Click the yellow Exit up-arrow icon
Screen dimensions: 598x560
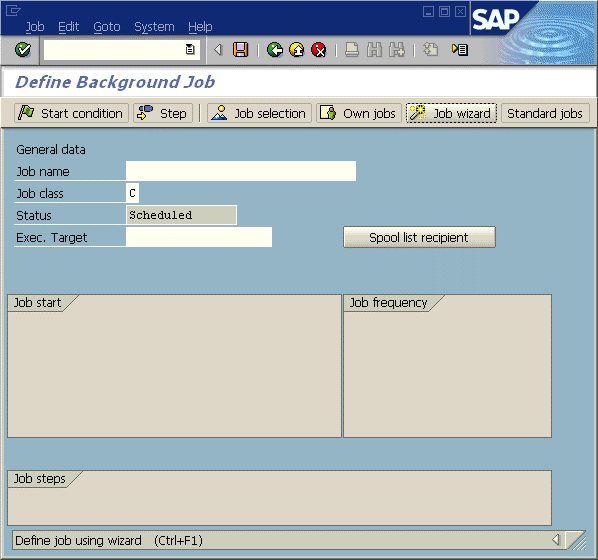297,50
